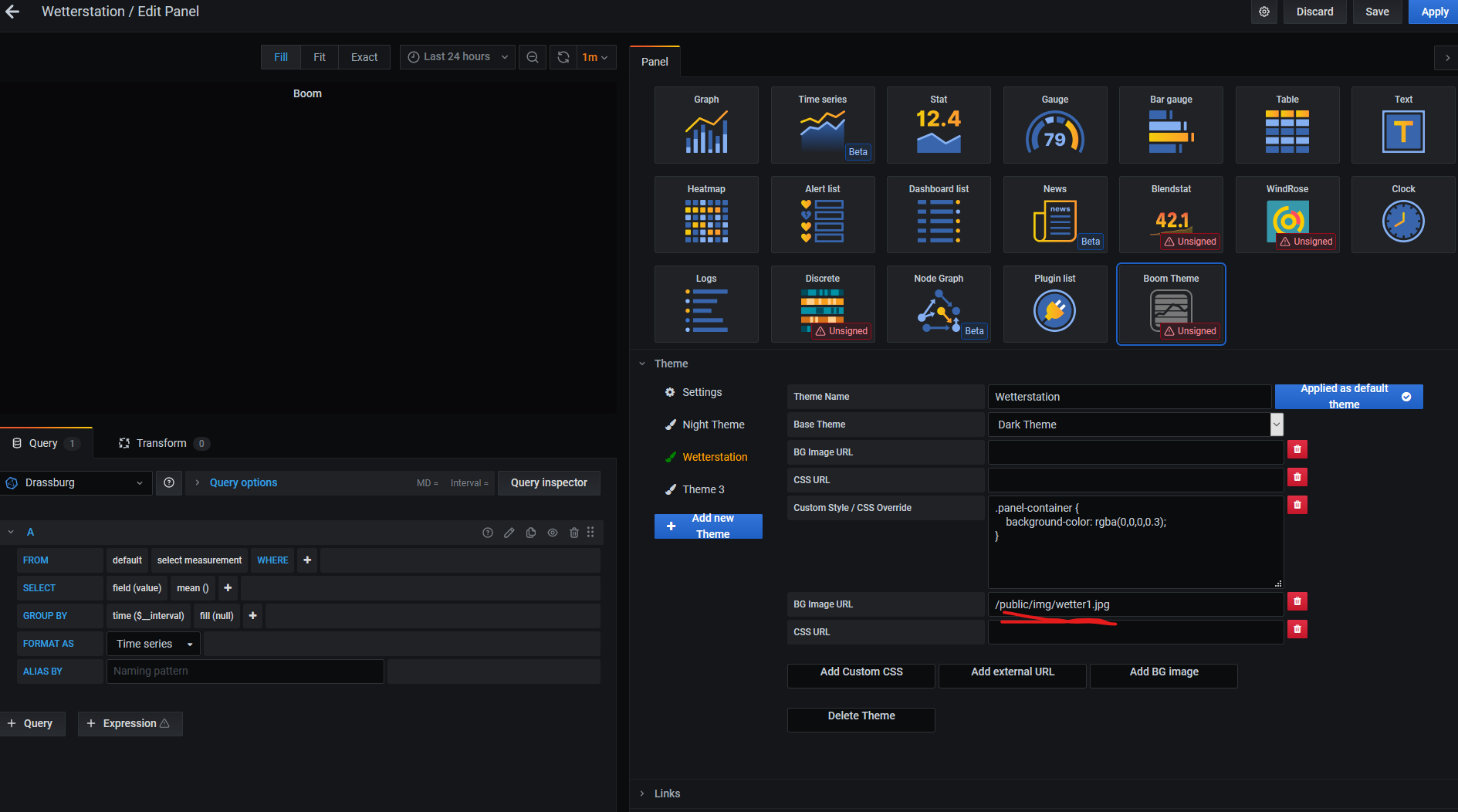
Task: Set view mode to Fill
Action: click(x=281, y=57)
